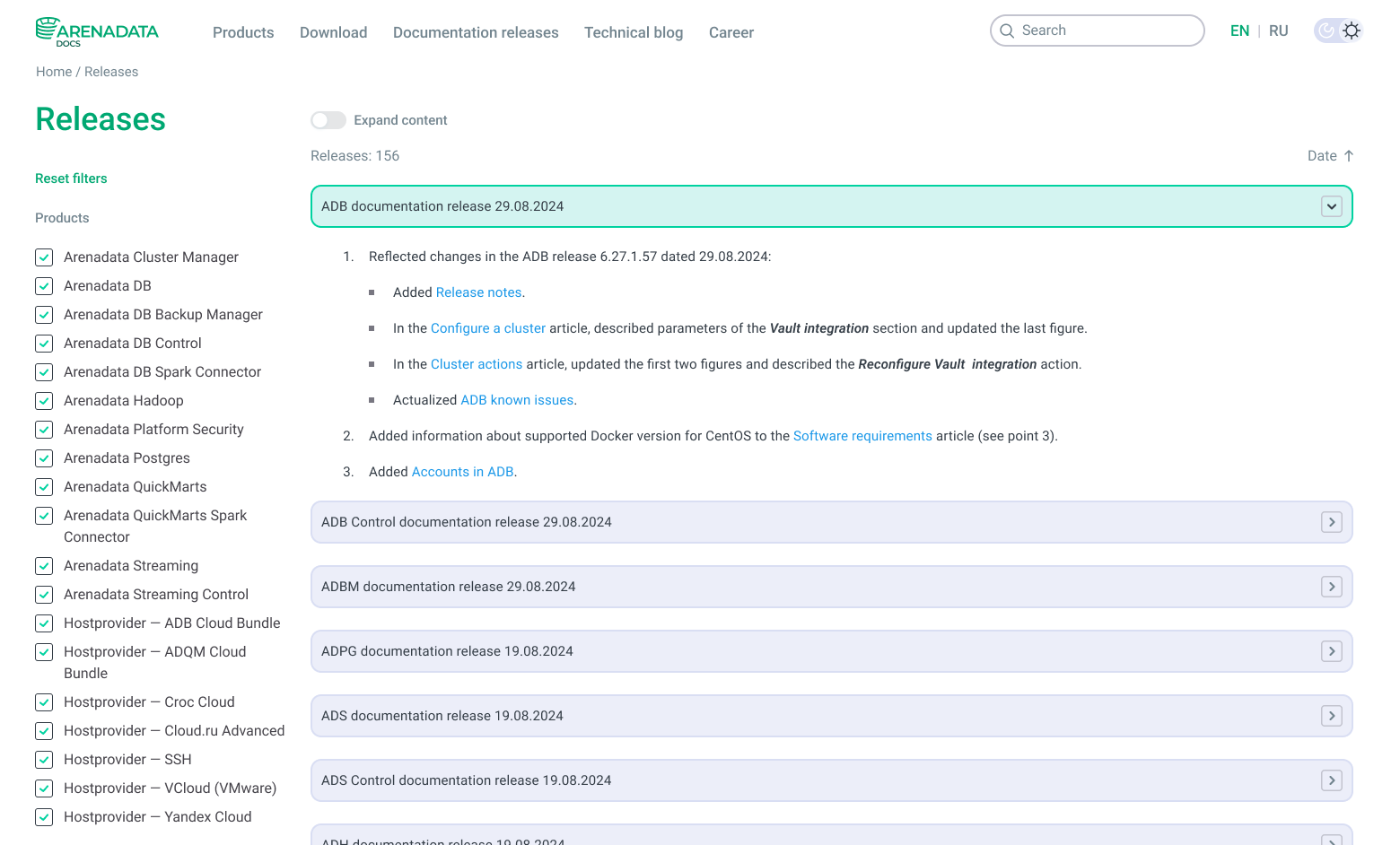Uncheck Arenadata Cluster Manager checkbox
Viewport: 1400px width, 845px height.
[x=44, y=257]
